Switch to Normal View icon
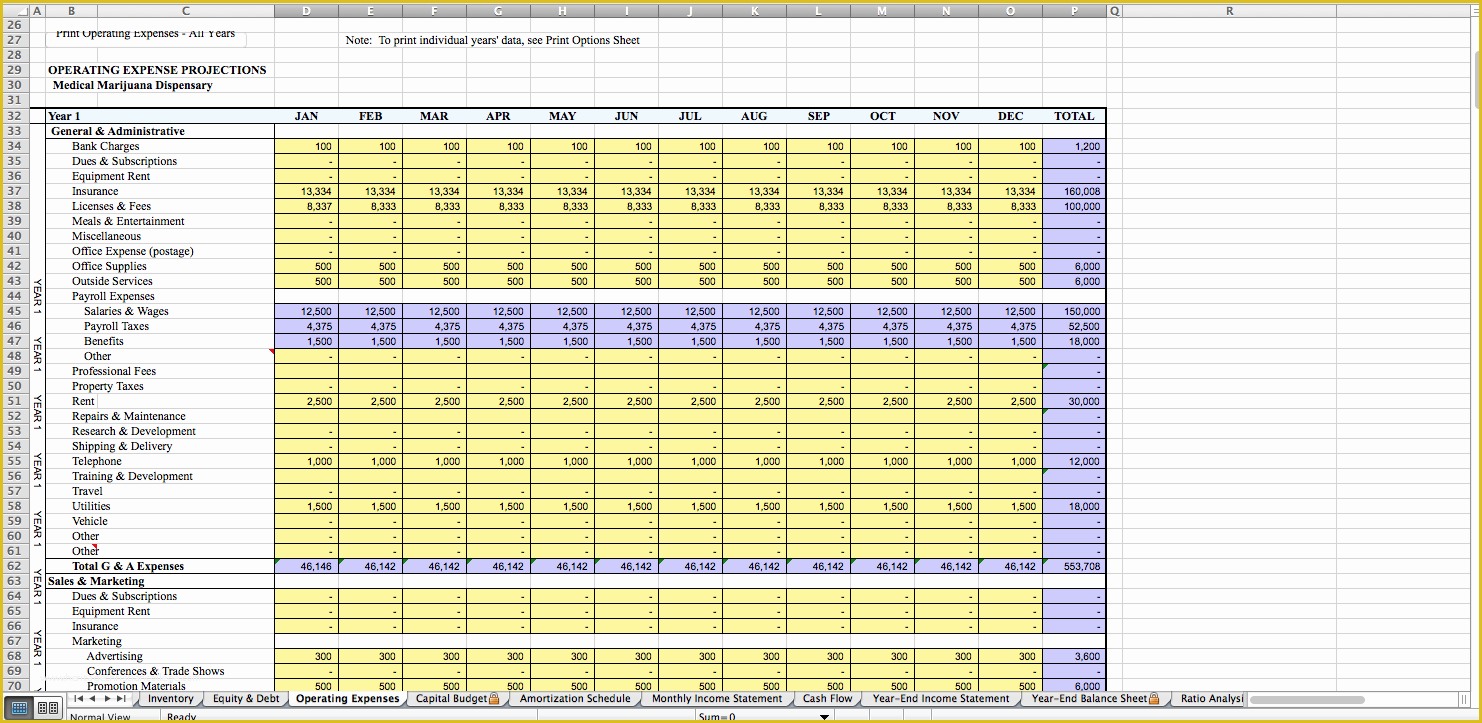 19,708
